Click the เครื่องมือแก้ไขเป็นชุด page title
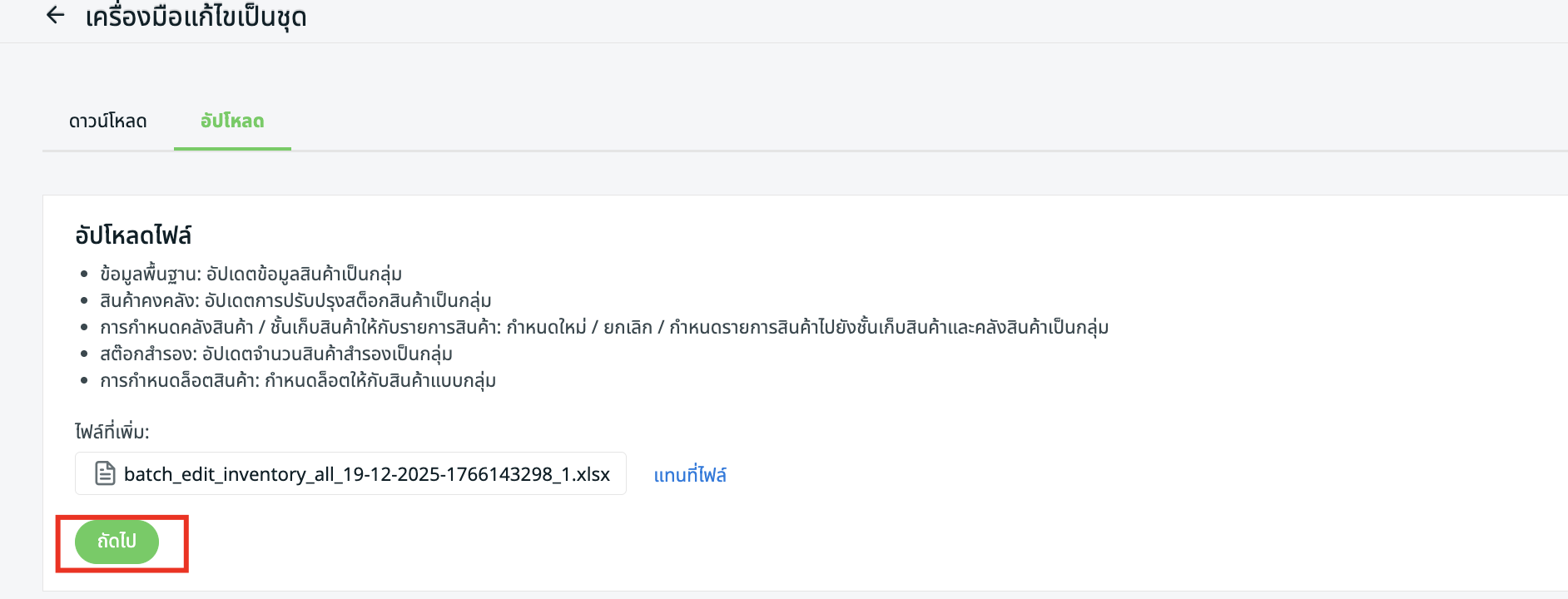Image resolution: width=1568 pixels, height=599 pixels. tap(196, 17)
